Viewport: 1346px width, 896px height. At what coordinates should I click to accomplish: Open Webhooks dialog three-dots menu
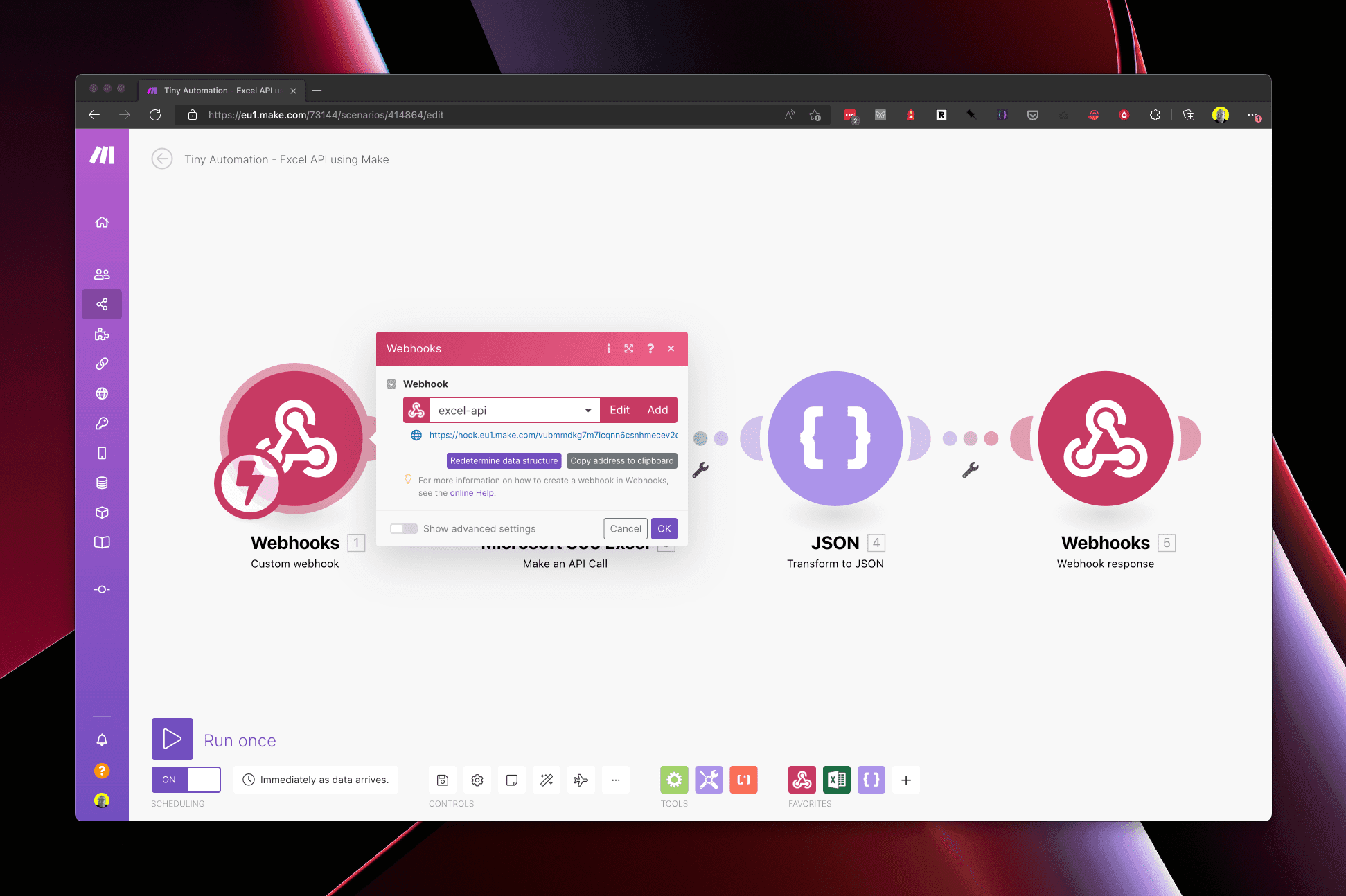609,349
